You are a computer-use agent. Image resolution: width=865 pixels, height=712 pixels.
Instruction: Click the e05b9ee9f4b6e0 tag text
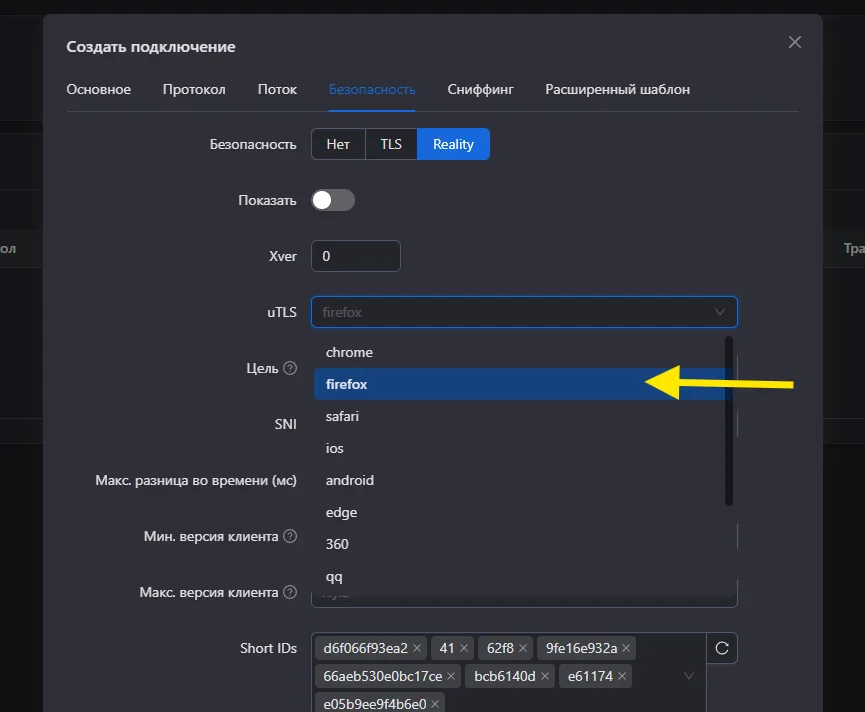click(375, 704)
